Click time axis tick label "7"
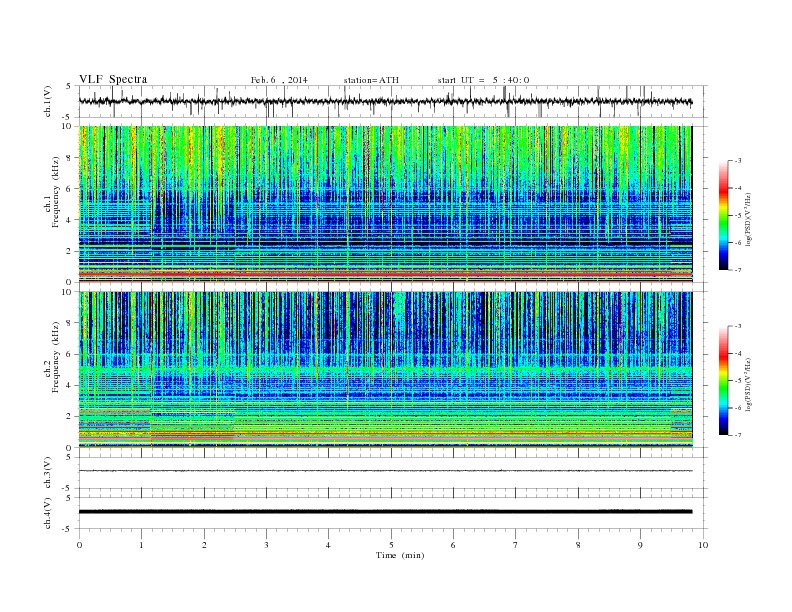 pos(516,545)
